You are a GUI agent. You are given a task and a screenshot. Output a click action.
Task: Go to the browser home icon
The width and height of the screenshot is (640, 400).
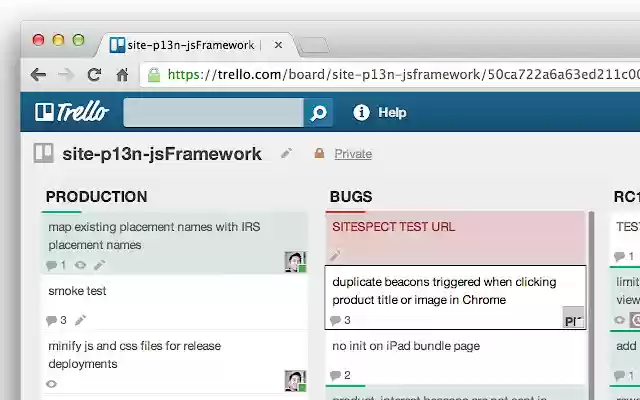click(x=122, y=75)
